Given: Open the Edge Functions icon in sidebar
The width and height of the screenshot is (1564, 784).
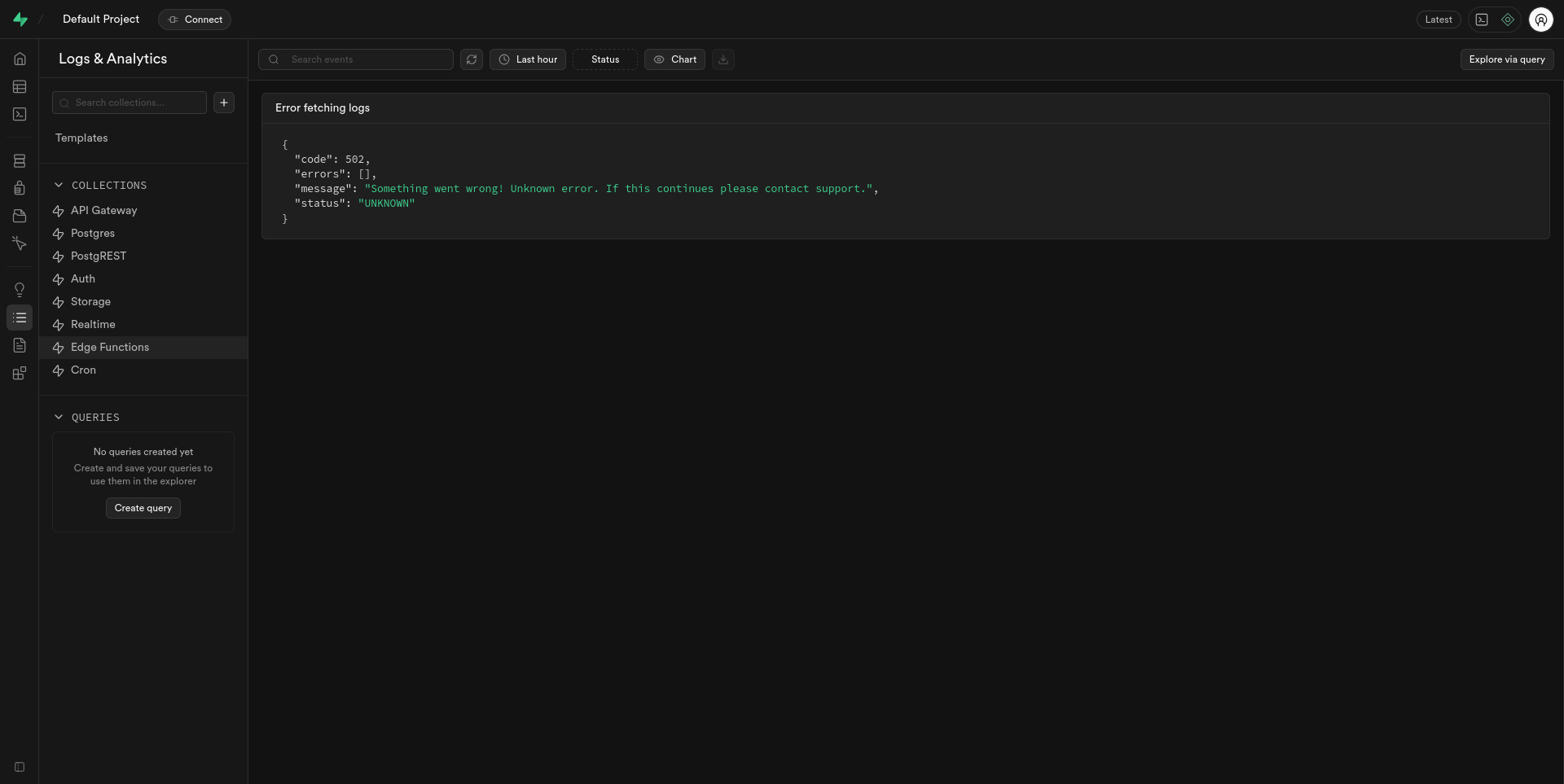Looking at the screenshot, I should pos(20,243).
